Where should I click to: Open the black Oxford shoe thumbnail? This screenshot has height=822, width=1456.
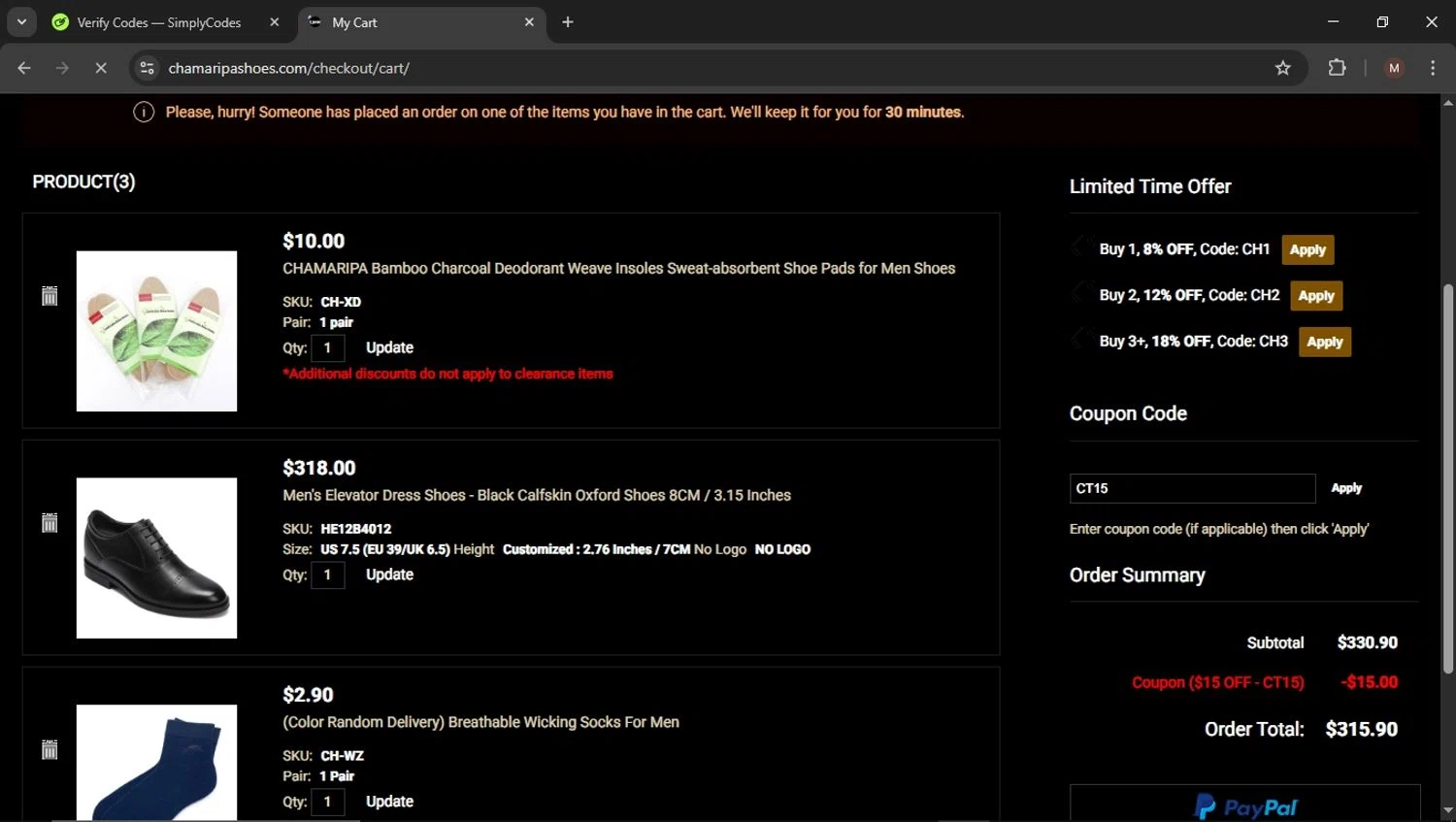pos(156,558)
